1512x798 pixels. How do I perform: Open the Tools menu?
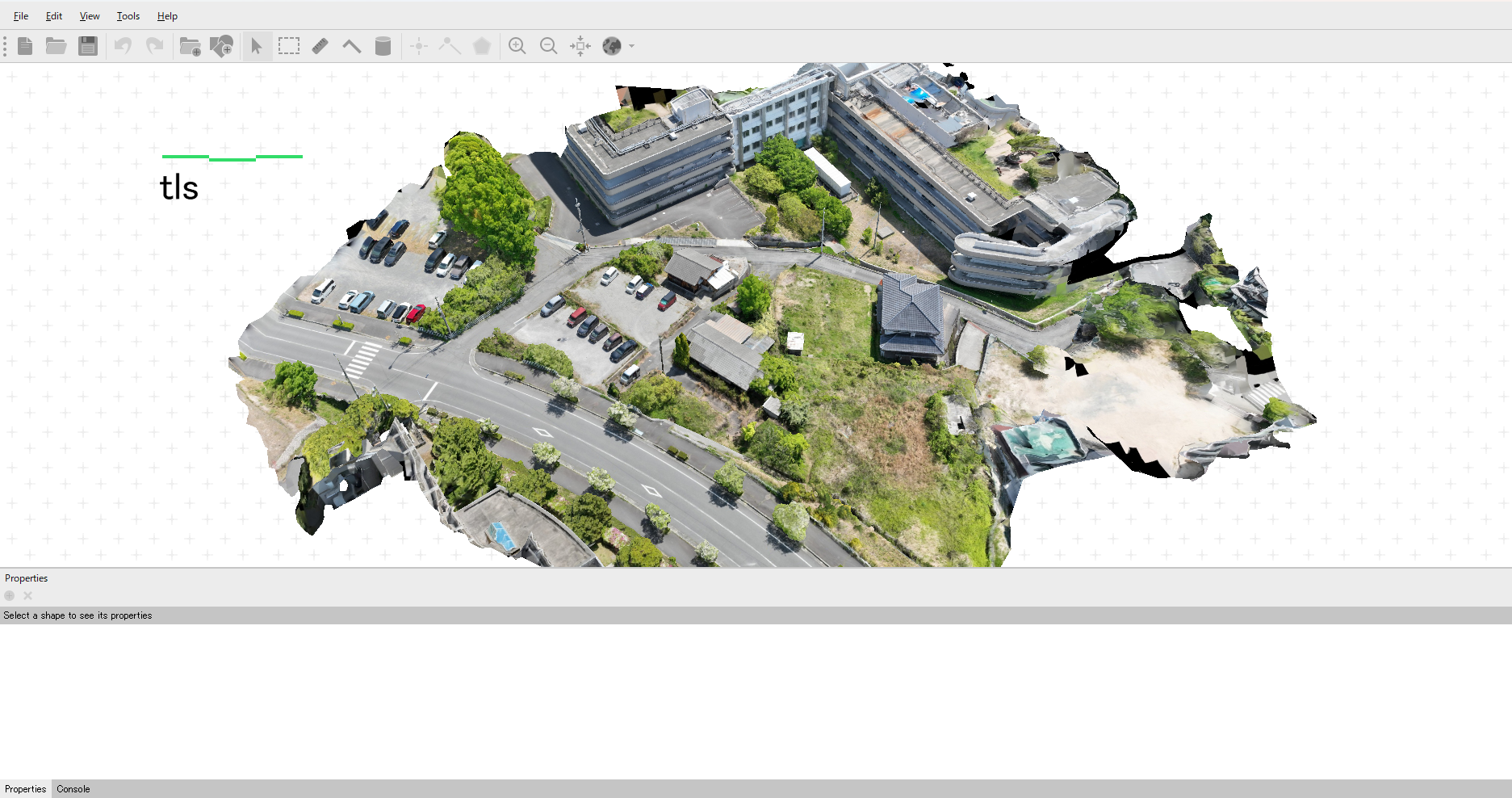pos(128,16)
